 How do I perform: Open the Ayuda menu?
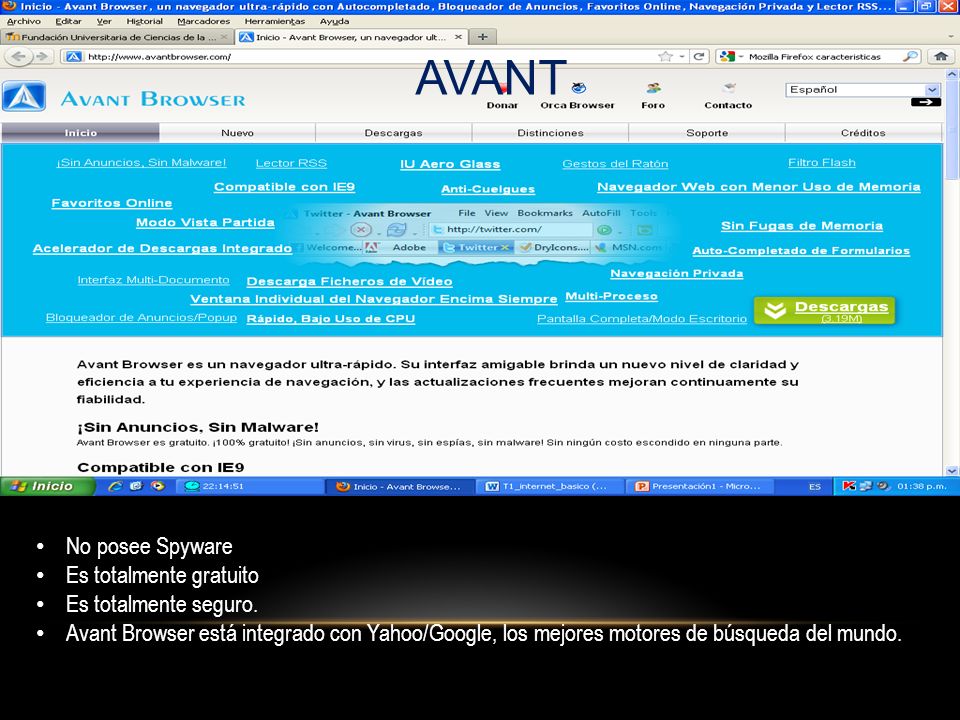pos(334,21)
